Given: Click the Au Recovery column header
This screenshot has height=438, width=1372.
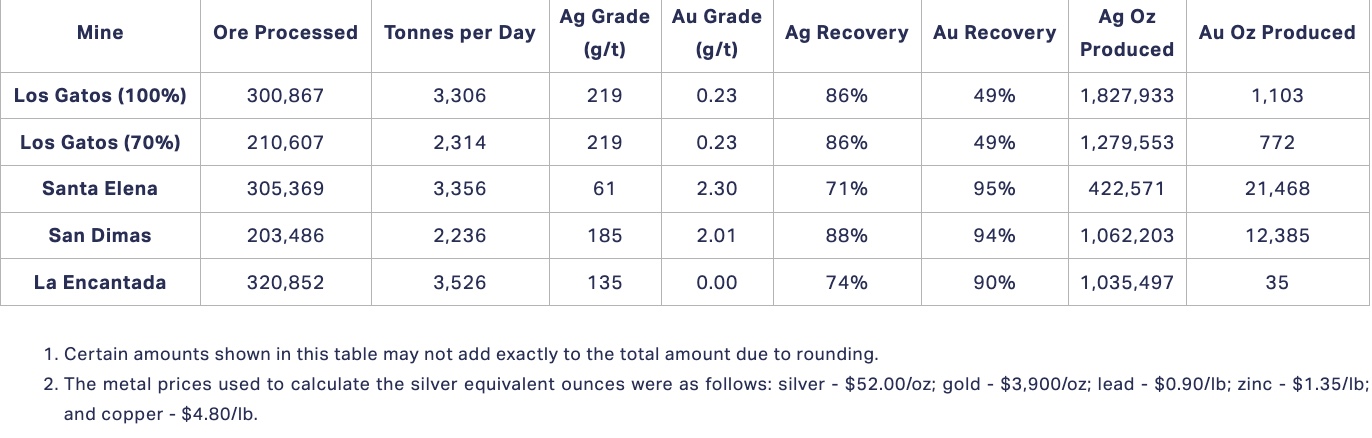Looking at the screenshot, I should coord(994,33).
